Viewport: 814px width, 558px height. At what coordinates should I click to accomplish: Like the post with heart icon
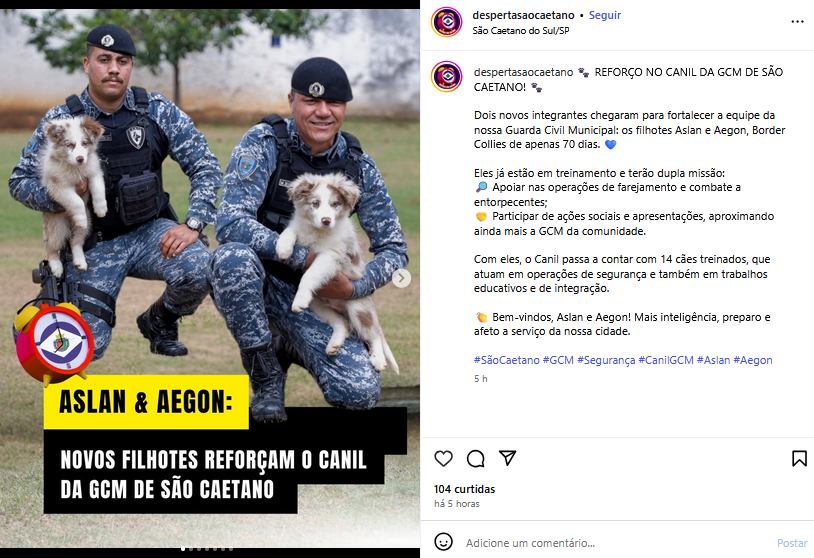point(443,458)
